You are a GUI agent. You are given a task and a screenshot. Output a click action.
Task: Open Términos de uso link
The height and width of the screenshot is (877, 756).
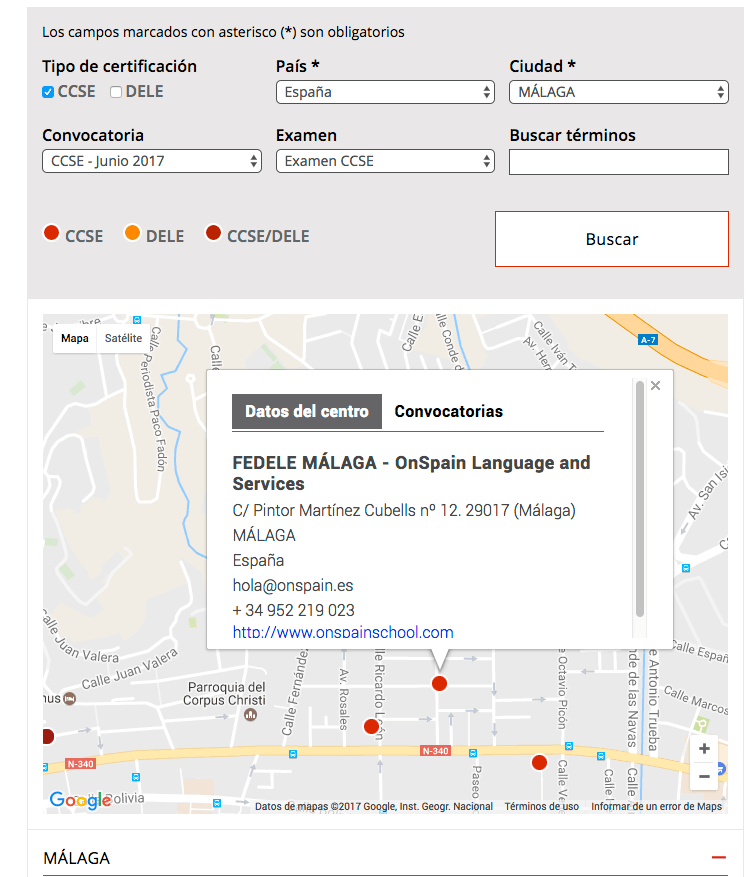coord(541,807)
